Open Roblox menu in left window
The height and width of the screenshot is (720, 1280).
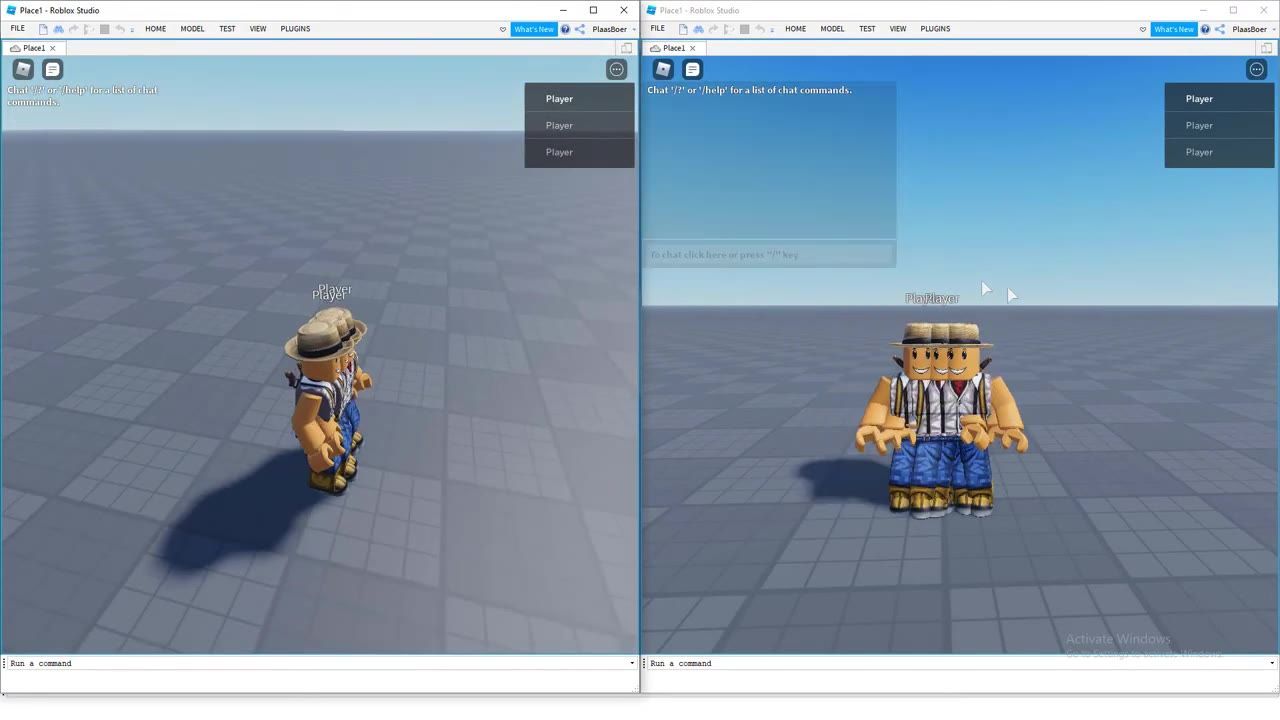[x=23, y=69]
